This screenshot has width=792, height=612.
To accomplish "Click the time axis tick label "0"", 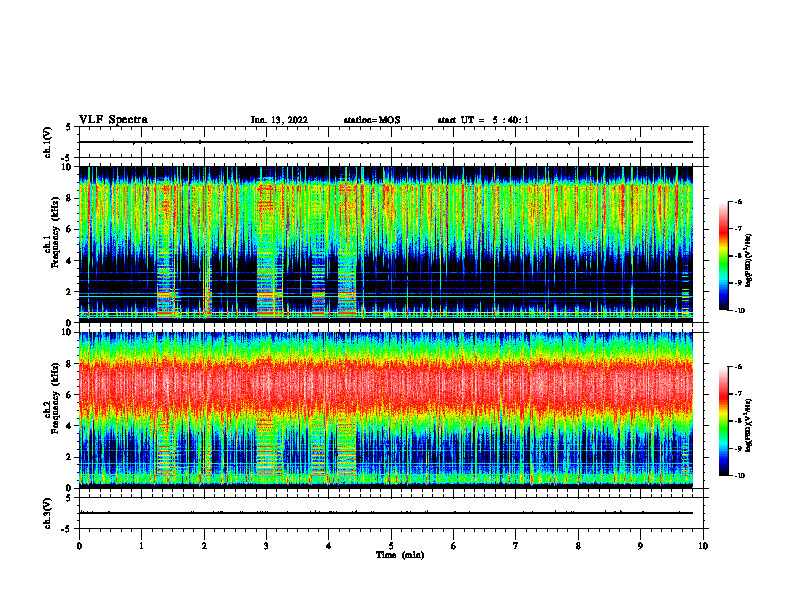I will point(79,546).
